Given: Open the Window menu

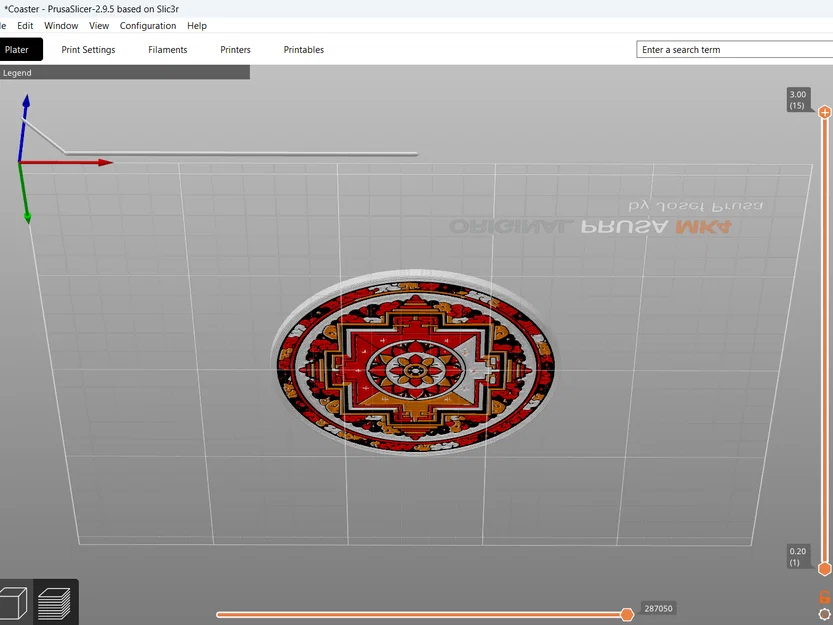Looking at the screenshot, I should click(x=61, y=26).
